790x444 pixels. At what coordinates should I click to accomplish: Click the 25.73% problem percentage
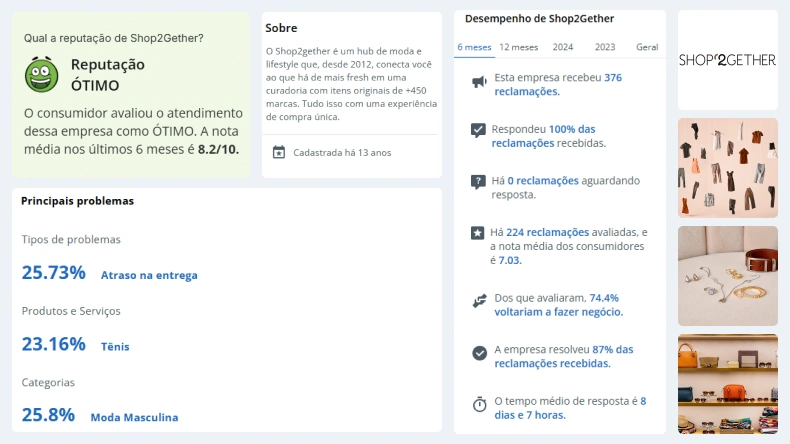click(x=53, y=273)
